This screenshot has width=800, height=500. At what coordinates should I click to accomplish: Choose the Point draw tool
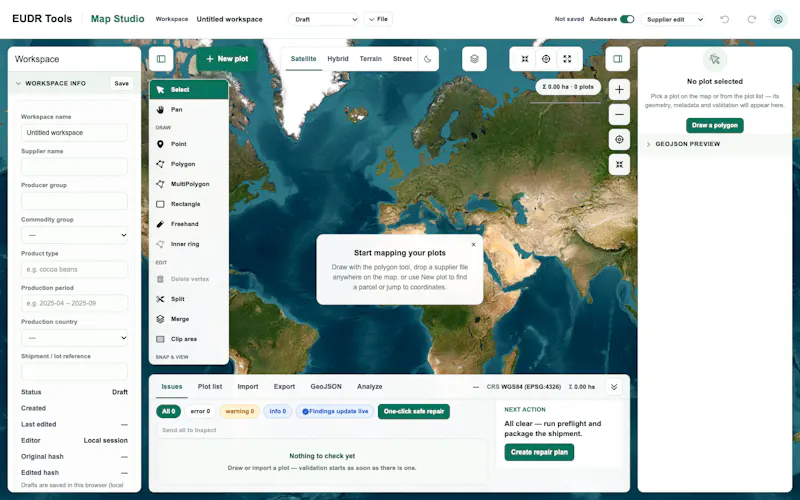pos(188,144)
